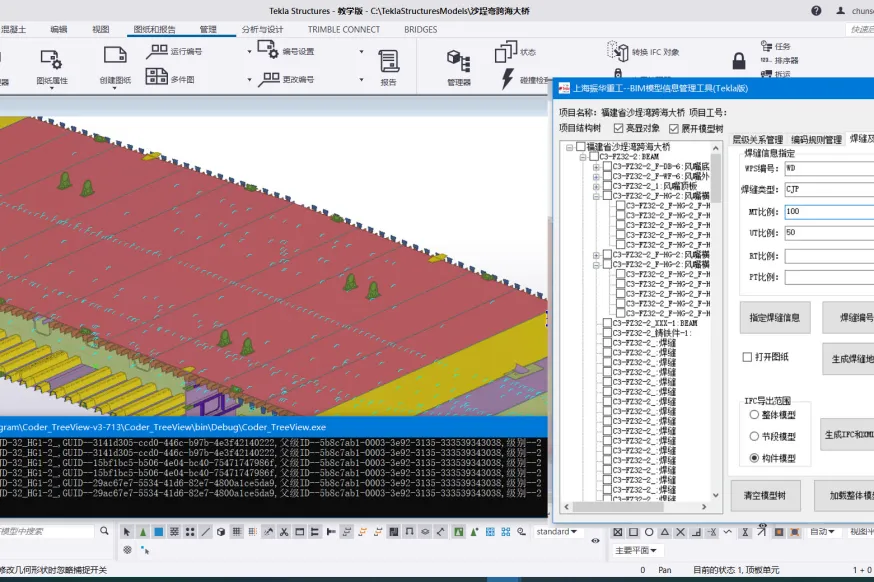Image resolution: width=874 pixels, height=582 pixels.
Task: Open the 报告 report icon
Action: coord(389,61)
